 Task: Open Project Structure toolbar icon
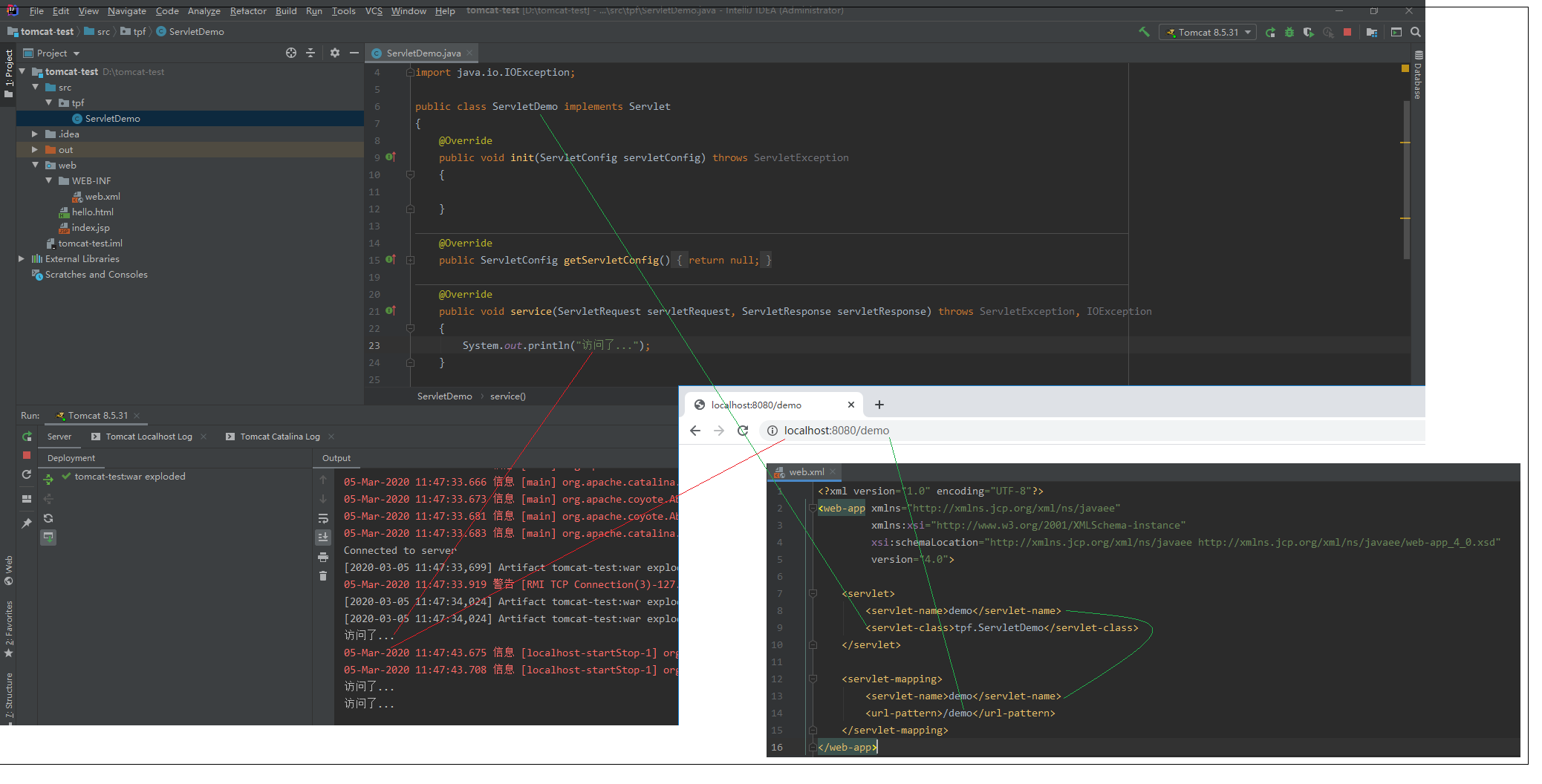(x=1372, y=32)
